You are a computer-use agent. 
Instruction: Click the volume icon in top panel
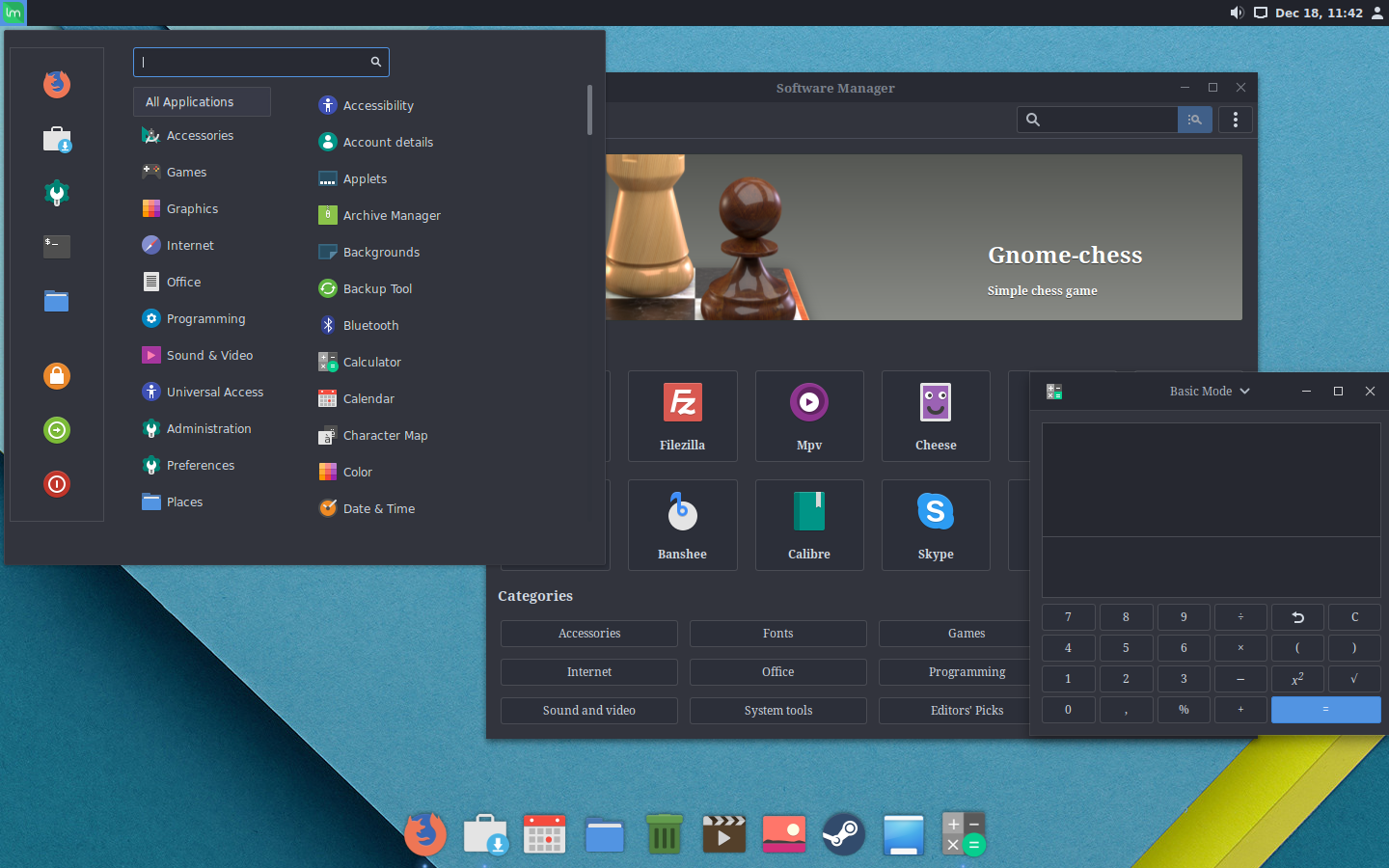click(1237, 13)
